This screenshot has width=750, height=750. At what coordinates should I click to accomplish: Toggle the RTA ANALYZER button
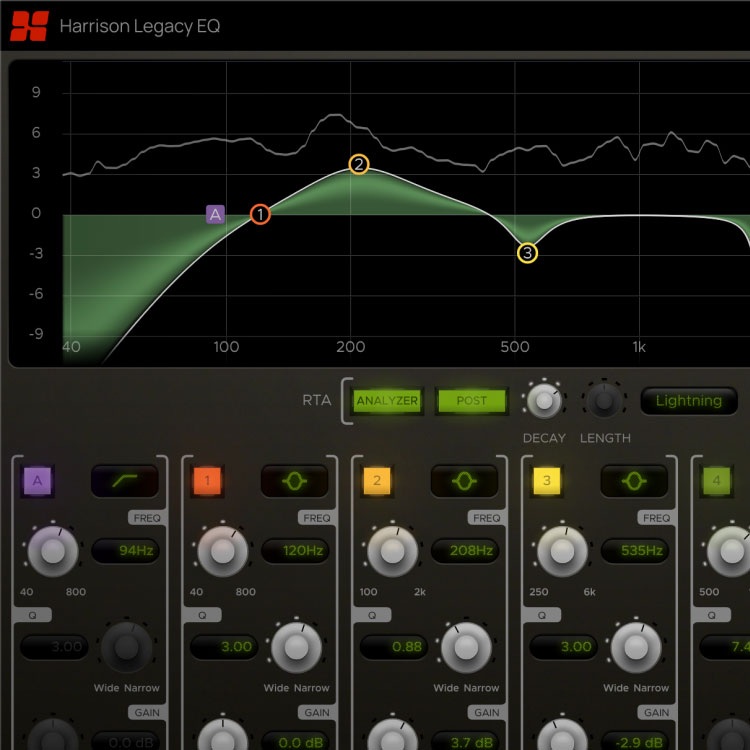(387, 400)
